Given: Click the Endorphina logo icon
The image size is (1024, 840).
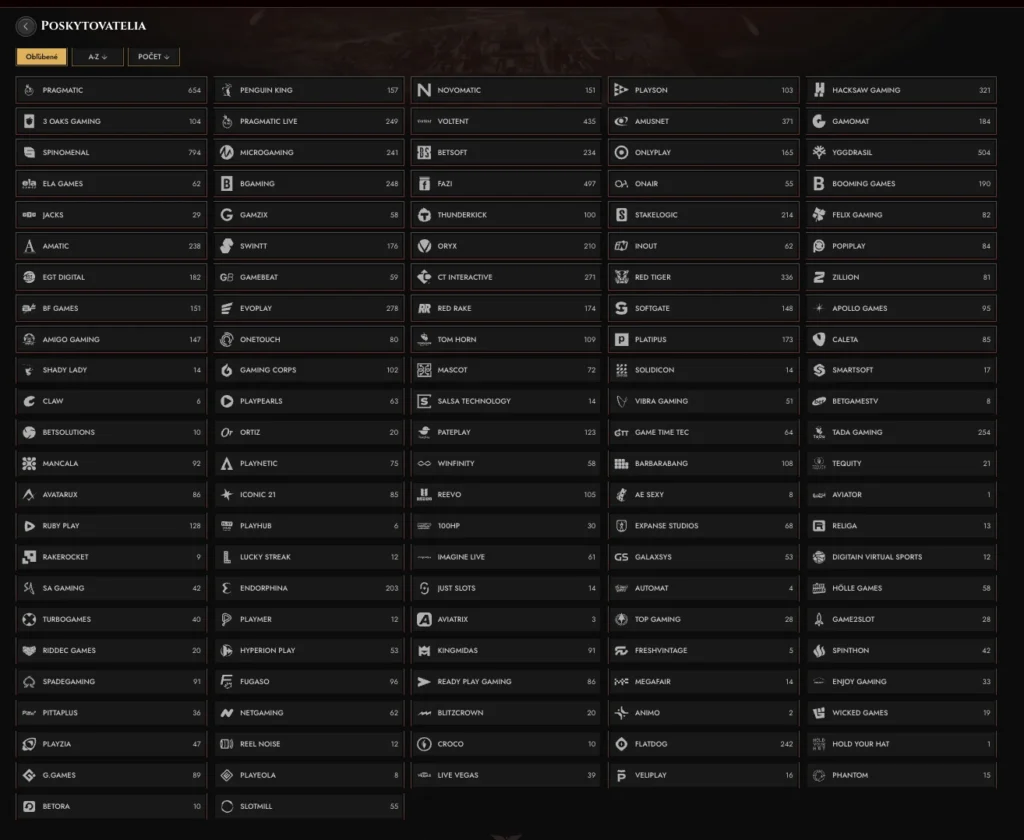Looking at the screenshot, I should point(227,588).
